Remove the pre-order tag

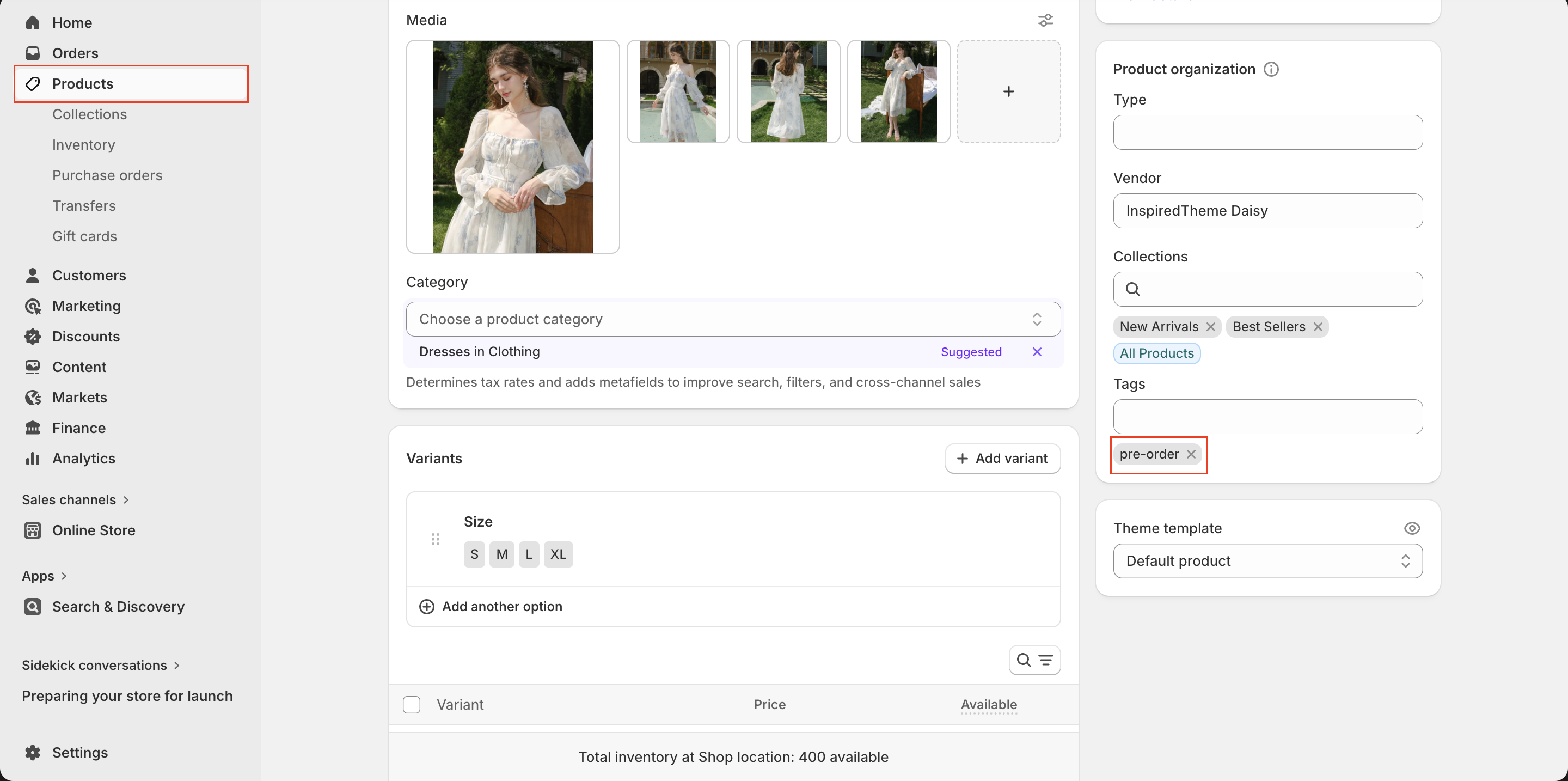pyautogui.click(x=1191, y=454)
